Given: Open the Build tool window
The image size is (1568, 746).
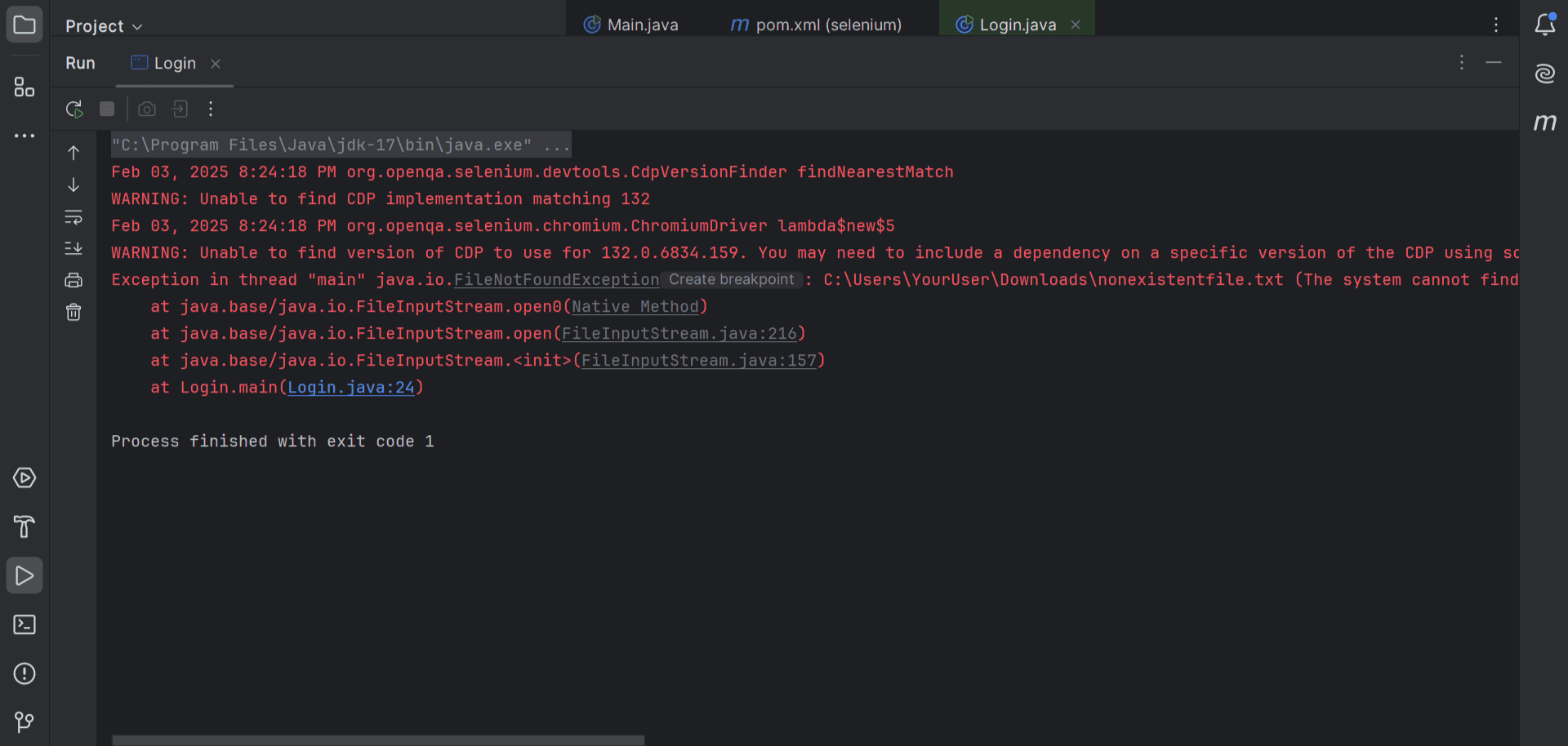Looking at the screenshot, I should 24,527.
